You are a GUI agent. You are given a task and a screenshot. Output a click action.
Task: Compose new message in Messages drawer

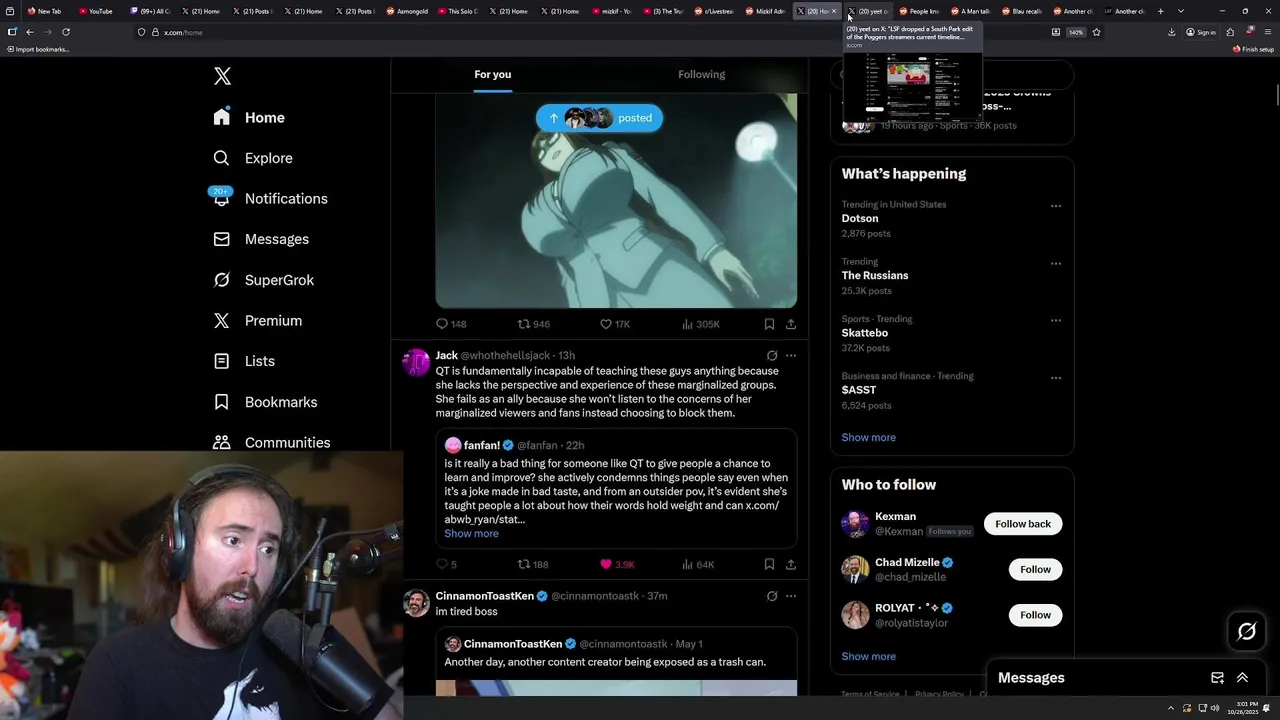pos(1217,678)
